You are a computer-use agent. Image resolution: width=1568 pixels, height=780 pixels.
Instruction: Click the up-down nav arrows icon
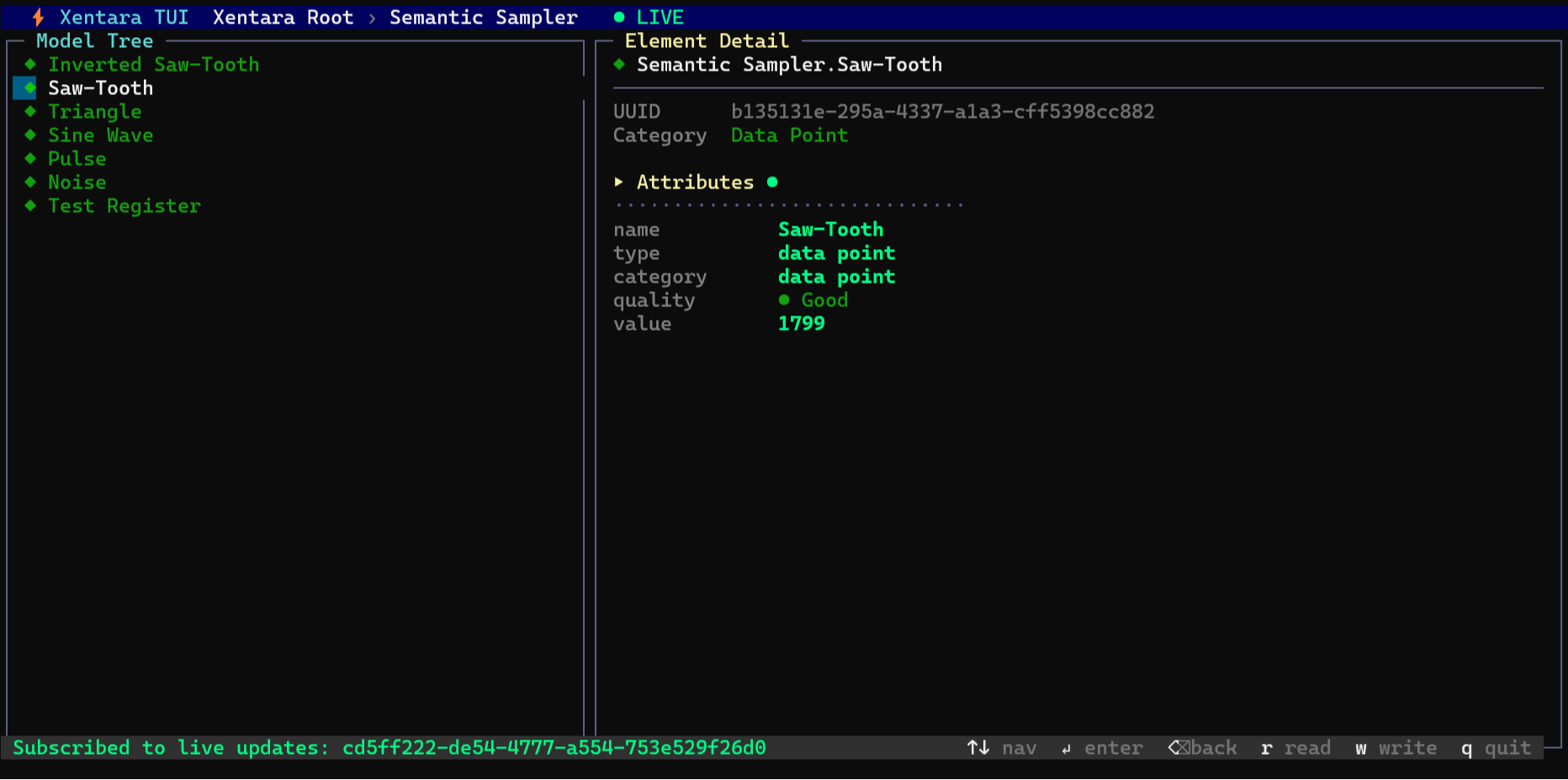click(x=978, y=747)
